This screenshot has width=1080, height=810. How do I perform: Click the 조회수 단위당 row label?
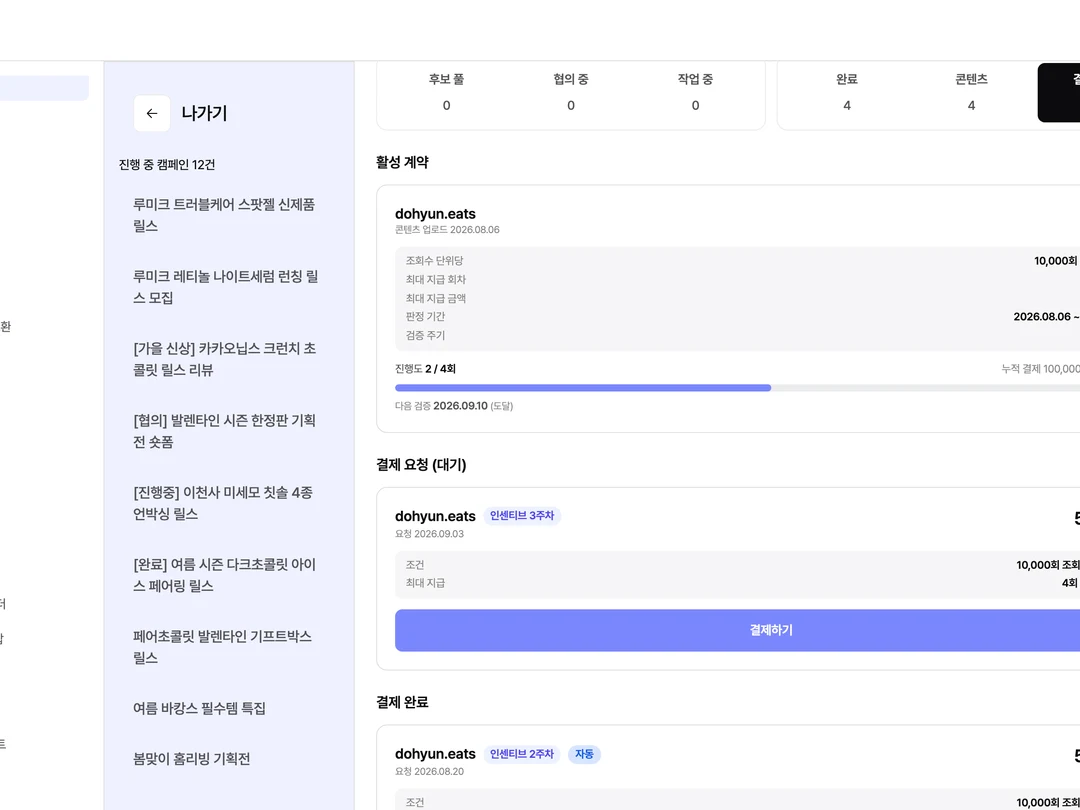pyautogui.click(x=435, y=261)
